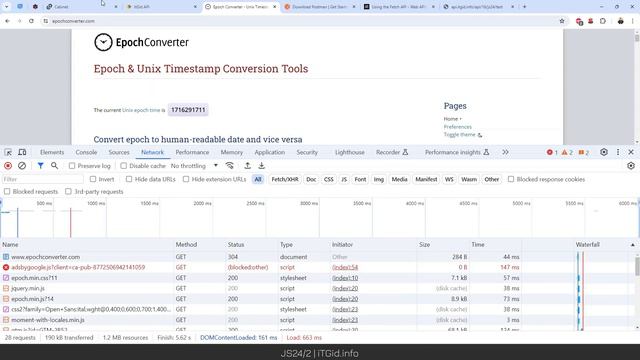
Task: Click the inspect element picker icon
Action: pos(8,152)
